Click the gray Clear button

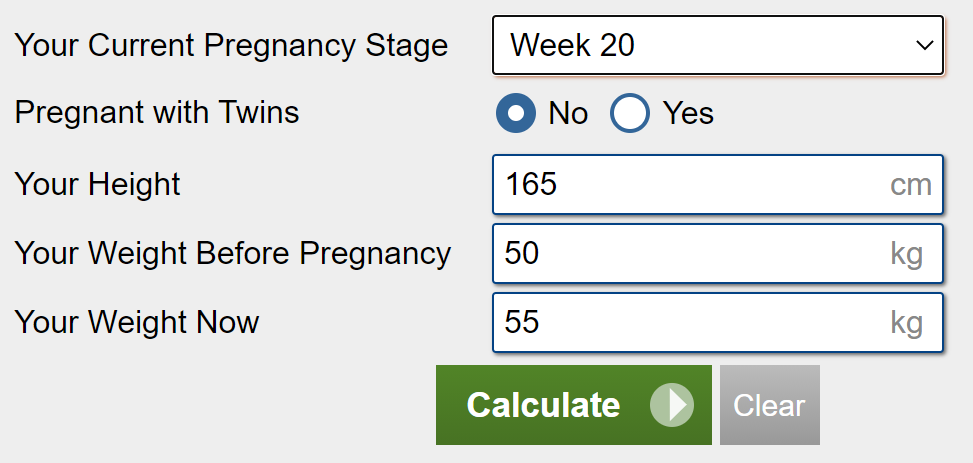[x=769, y=405]
